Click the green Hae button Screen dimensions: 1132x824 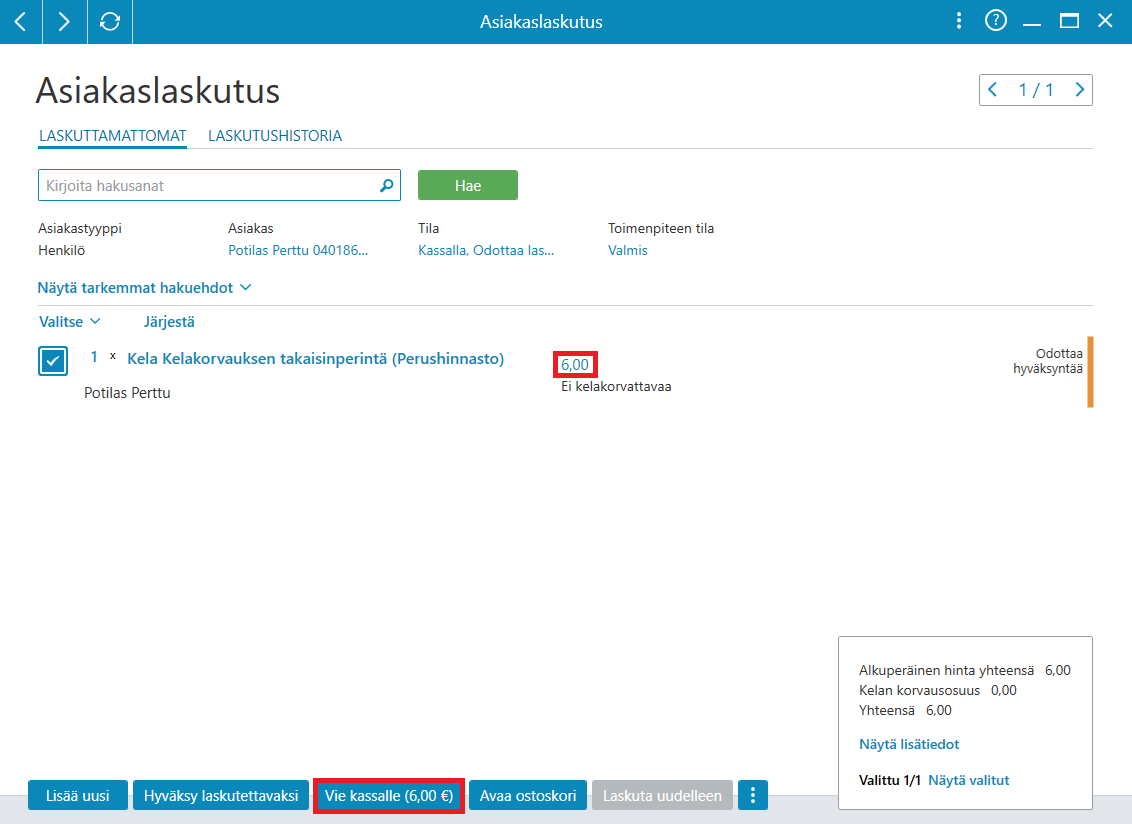pyautogui.click(x=468, y=186)
